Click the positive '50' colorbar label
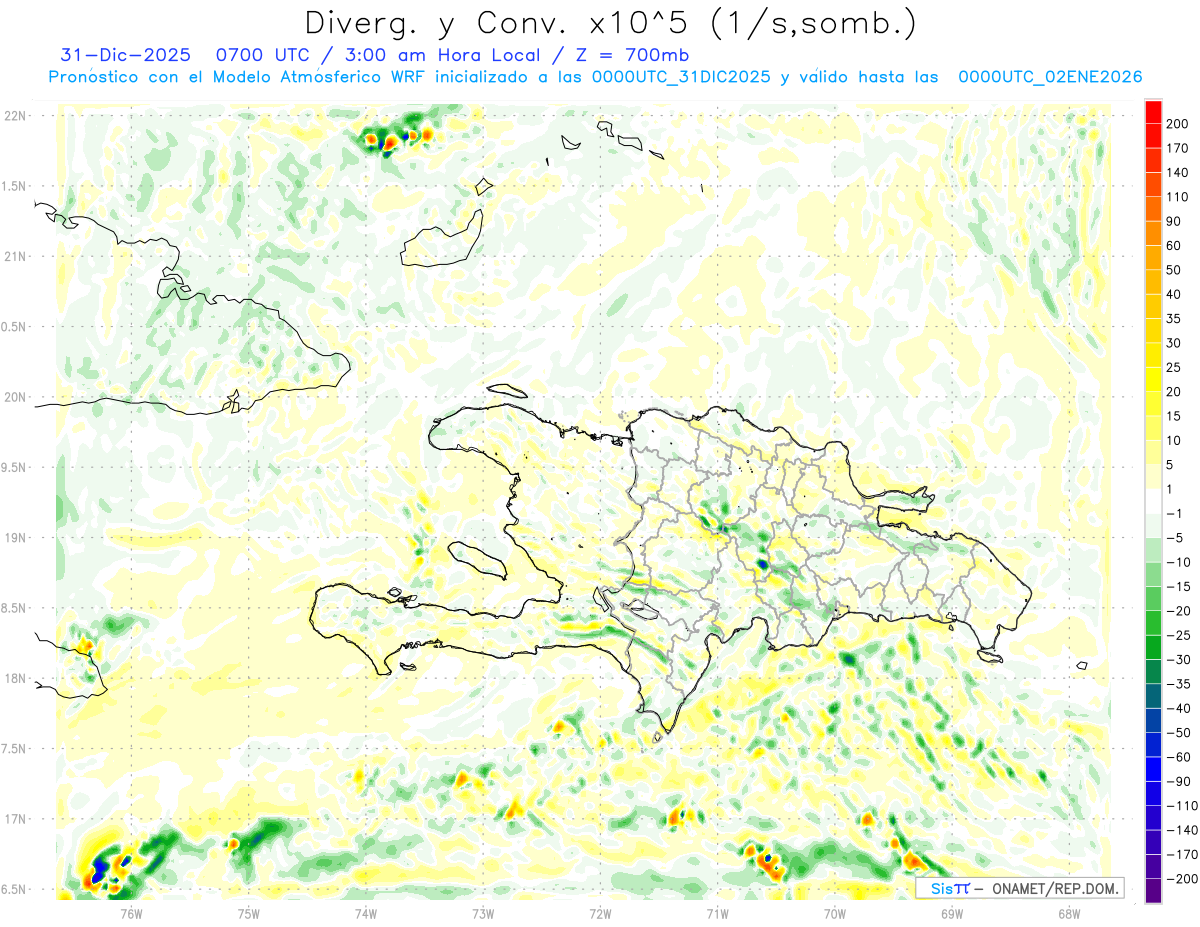The width and height of the screenshot is (1200, 927). (1175, 270)
